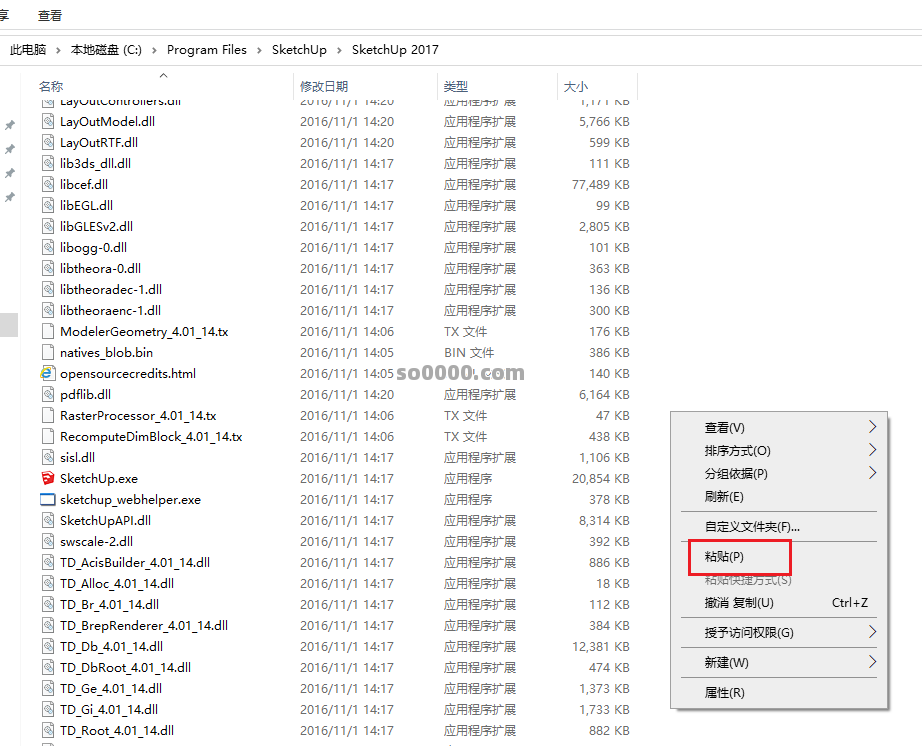
Task: Click the SketchUp 2017 breadcrumb segment
Action: 395,50
